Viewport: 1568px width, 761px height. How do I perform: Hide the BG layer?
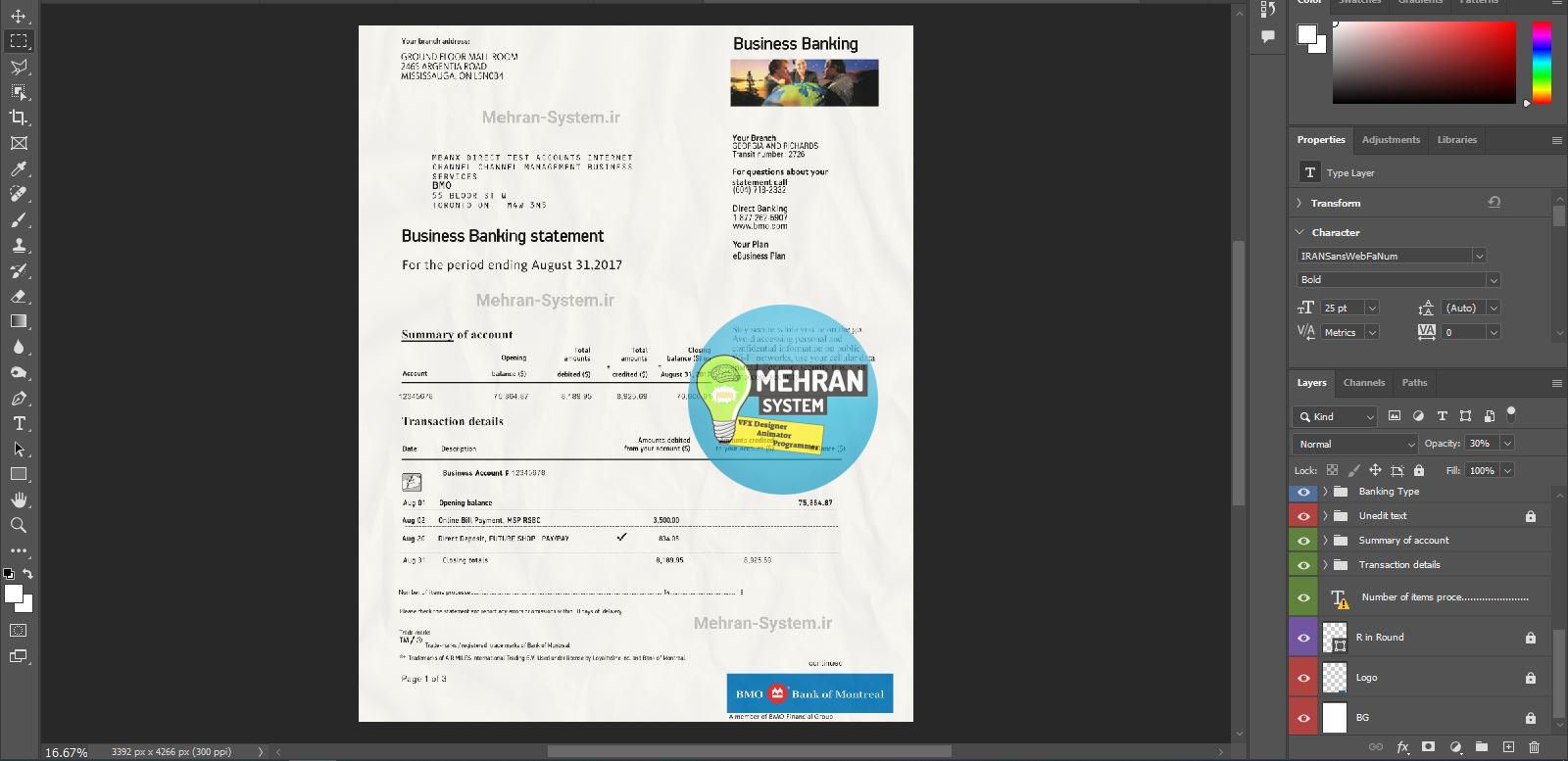[1303, 718]
